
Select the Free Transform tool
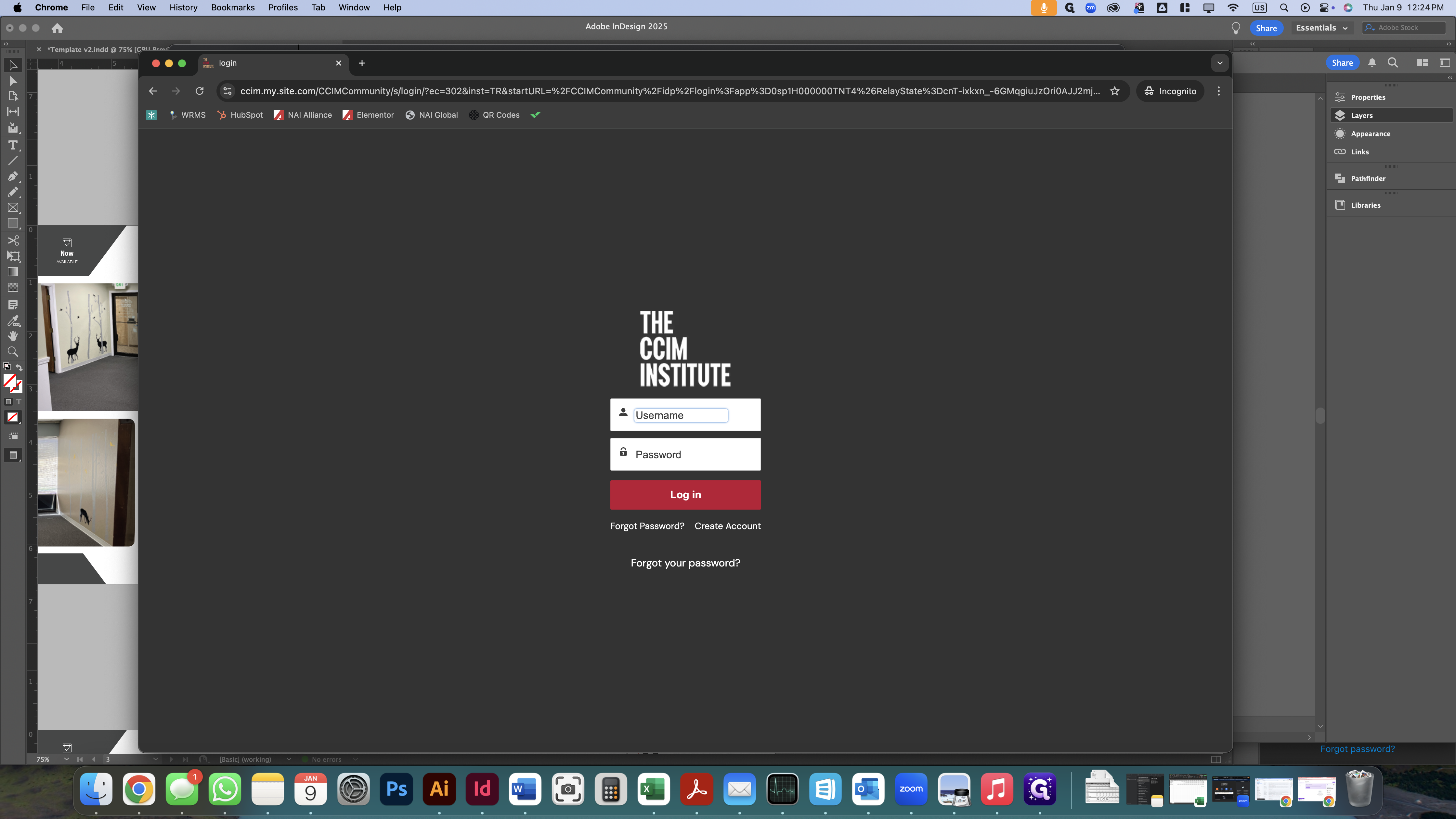click(12, 256)
